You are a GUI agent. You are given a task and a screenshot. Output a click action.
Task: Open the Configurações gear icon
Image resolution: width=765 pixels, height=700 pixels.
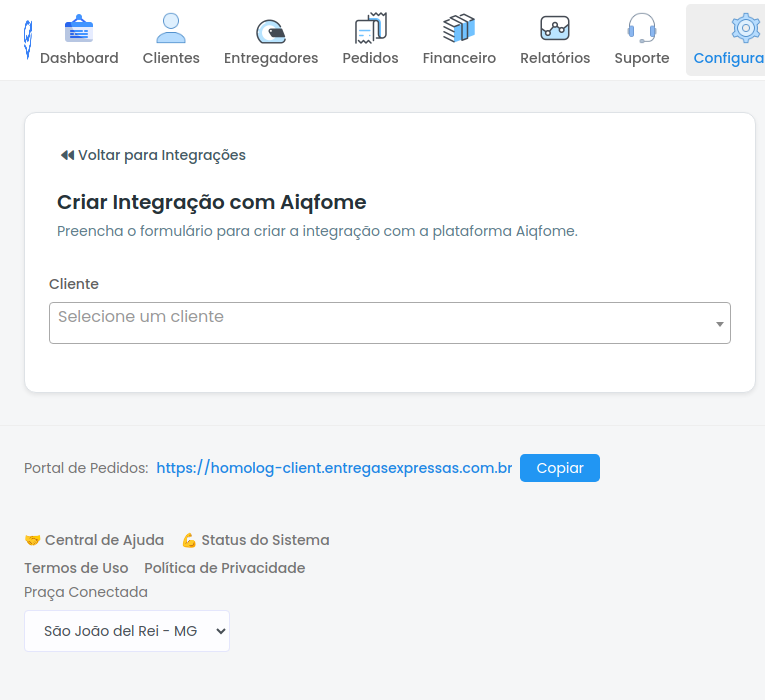[x=745, y=28]
